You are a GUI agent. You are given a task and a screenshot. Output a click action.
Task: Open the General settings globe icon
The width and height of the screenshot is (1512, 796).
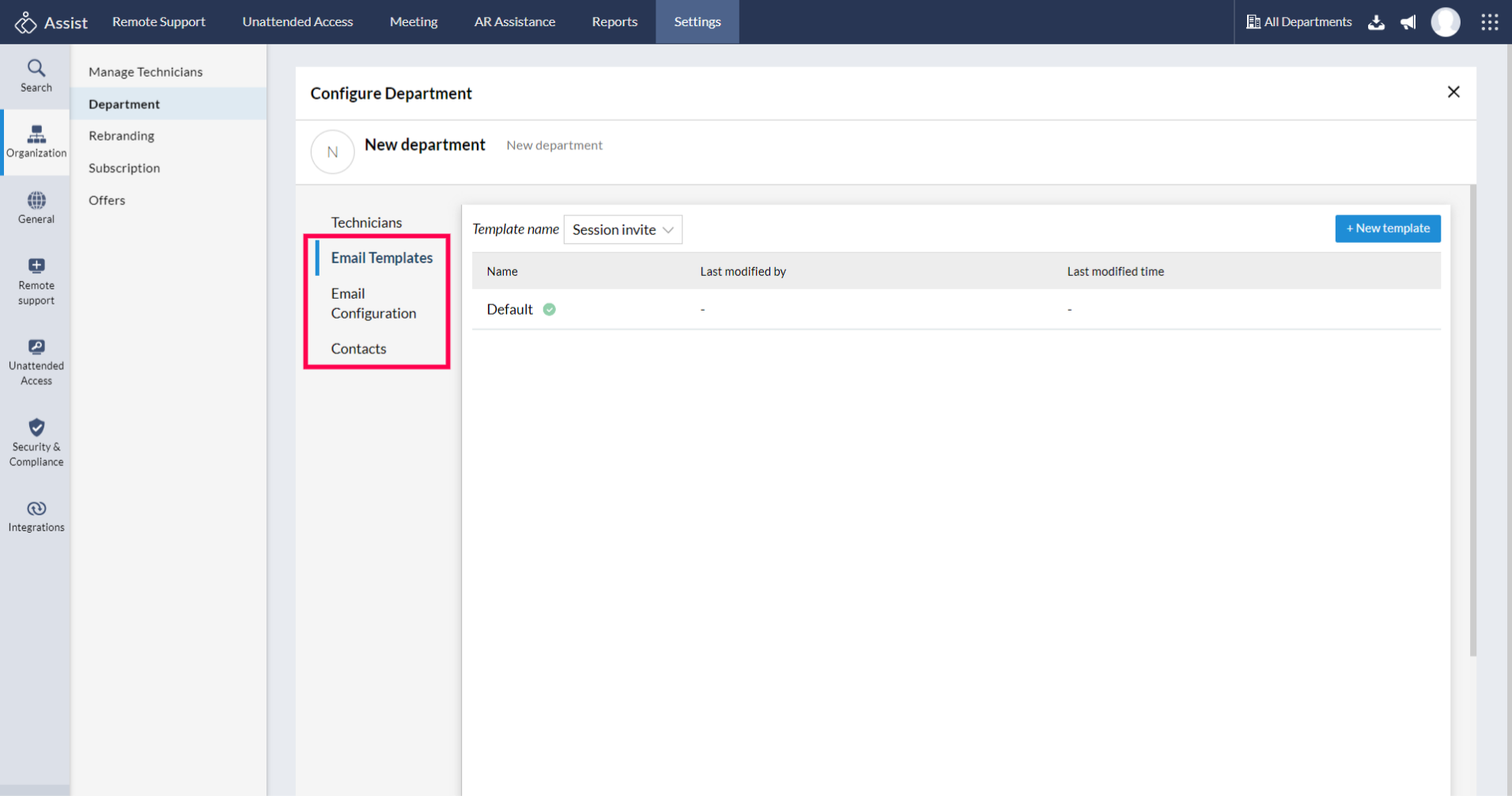pos(36,201)
